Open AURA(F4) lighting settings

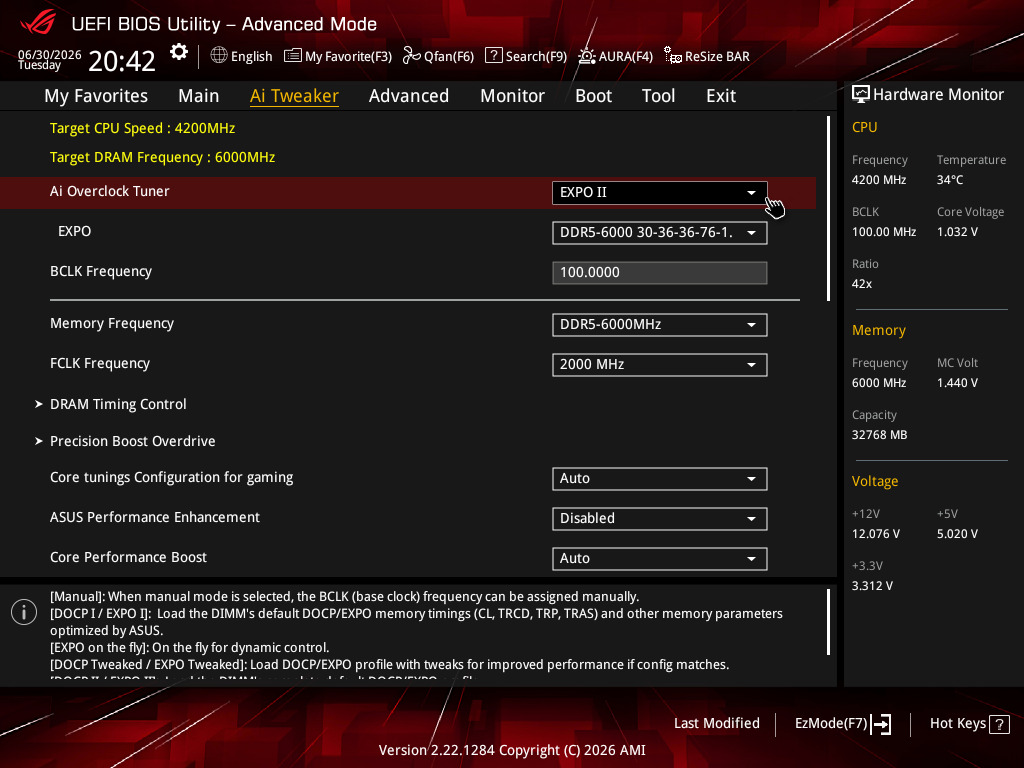[x=615, y=56]
